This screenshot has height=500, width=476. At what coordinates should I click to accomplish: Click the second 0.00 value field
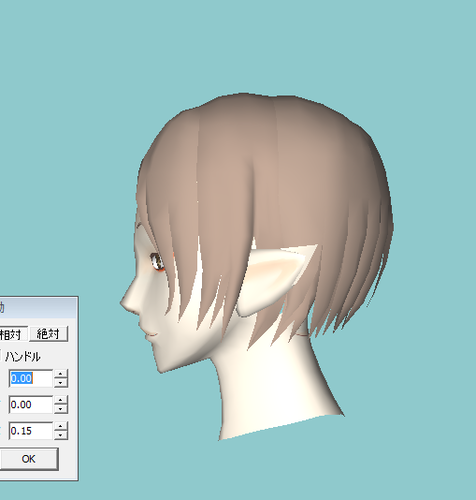tap(31, 404)
